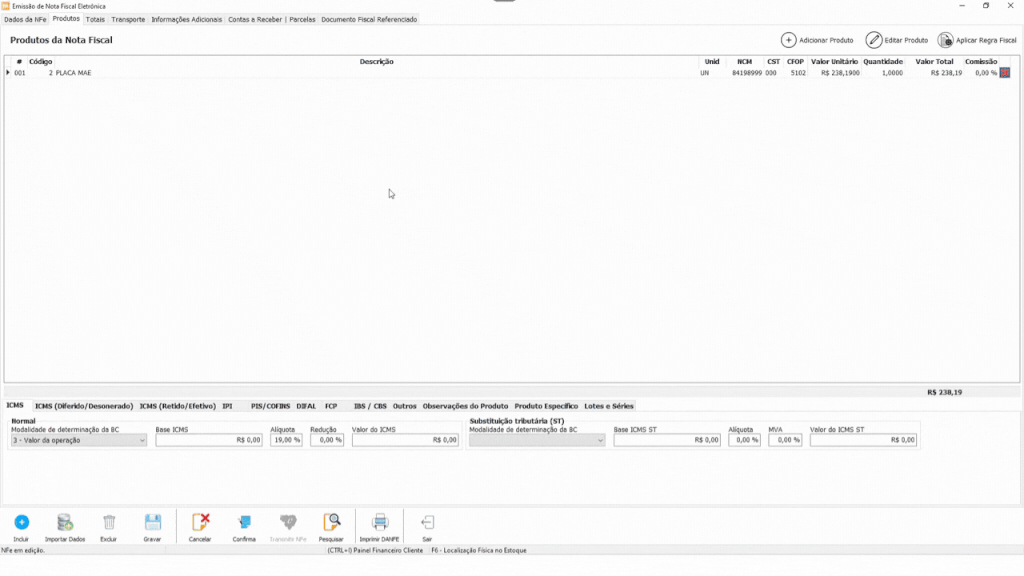
Task: Delete PLACA MAE row with red X
Action: coord(1005,73)
